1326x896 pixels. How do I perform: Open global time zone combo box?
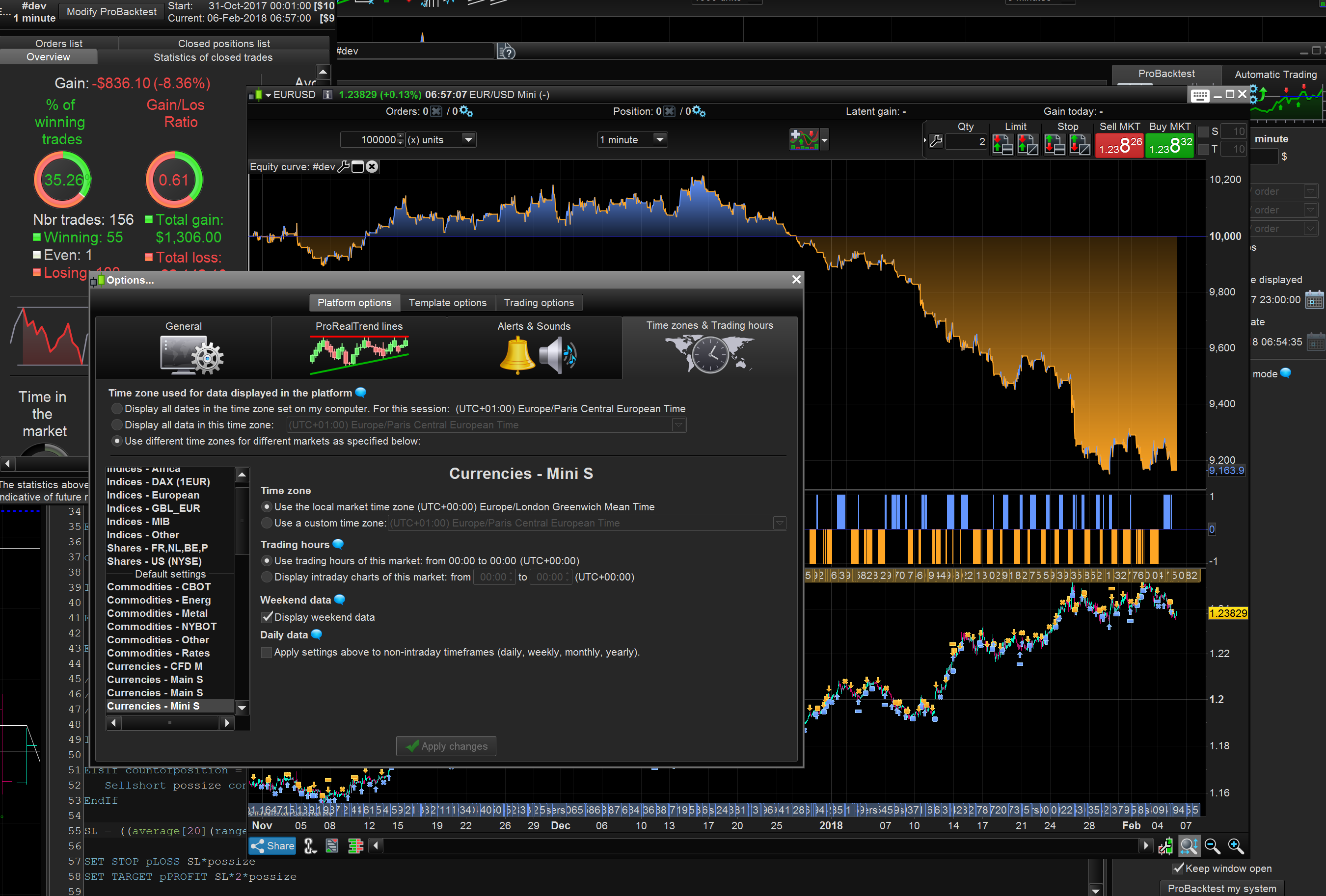(486, 425)
